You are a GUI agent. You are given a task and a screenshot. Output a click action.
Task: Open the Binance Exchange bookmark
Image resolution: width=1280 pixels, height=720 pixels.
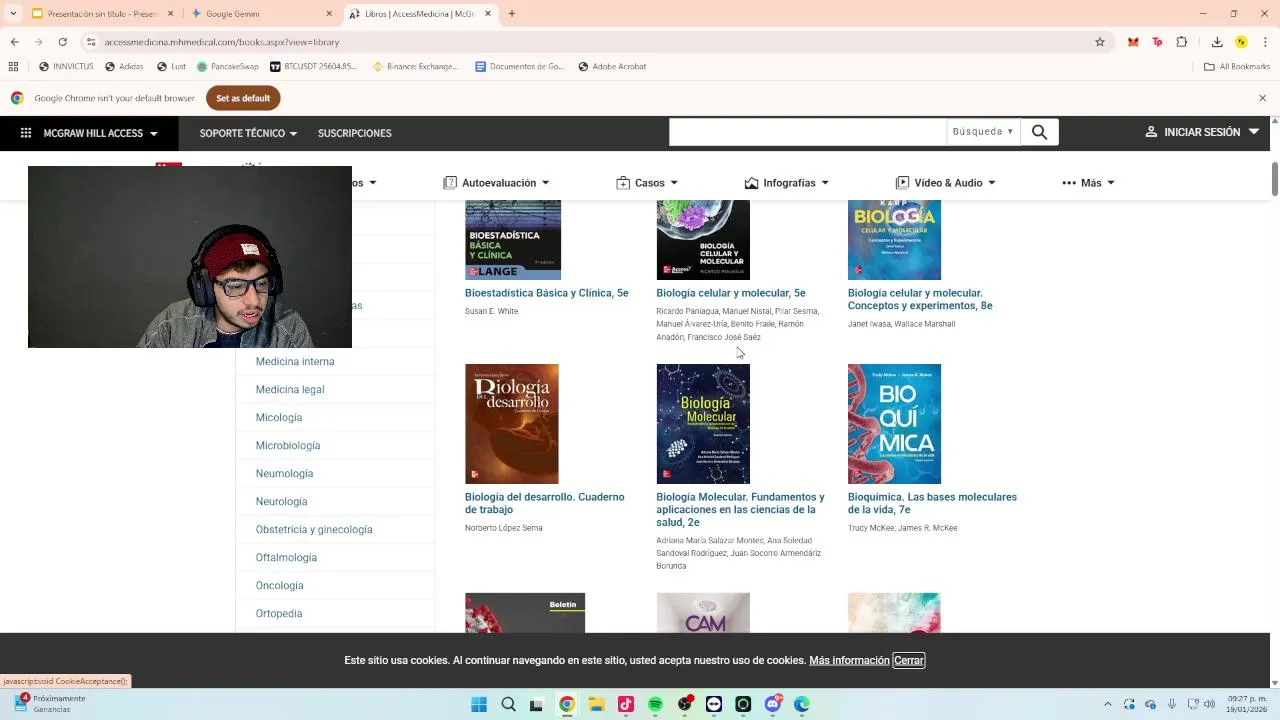click(415, 67)
